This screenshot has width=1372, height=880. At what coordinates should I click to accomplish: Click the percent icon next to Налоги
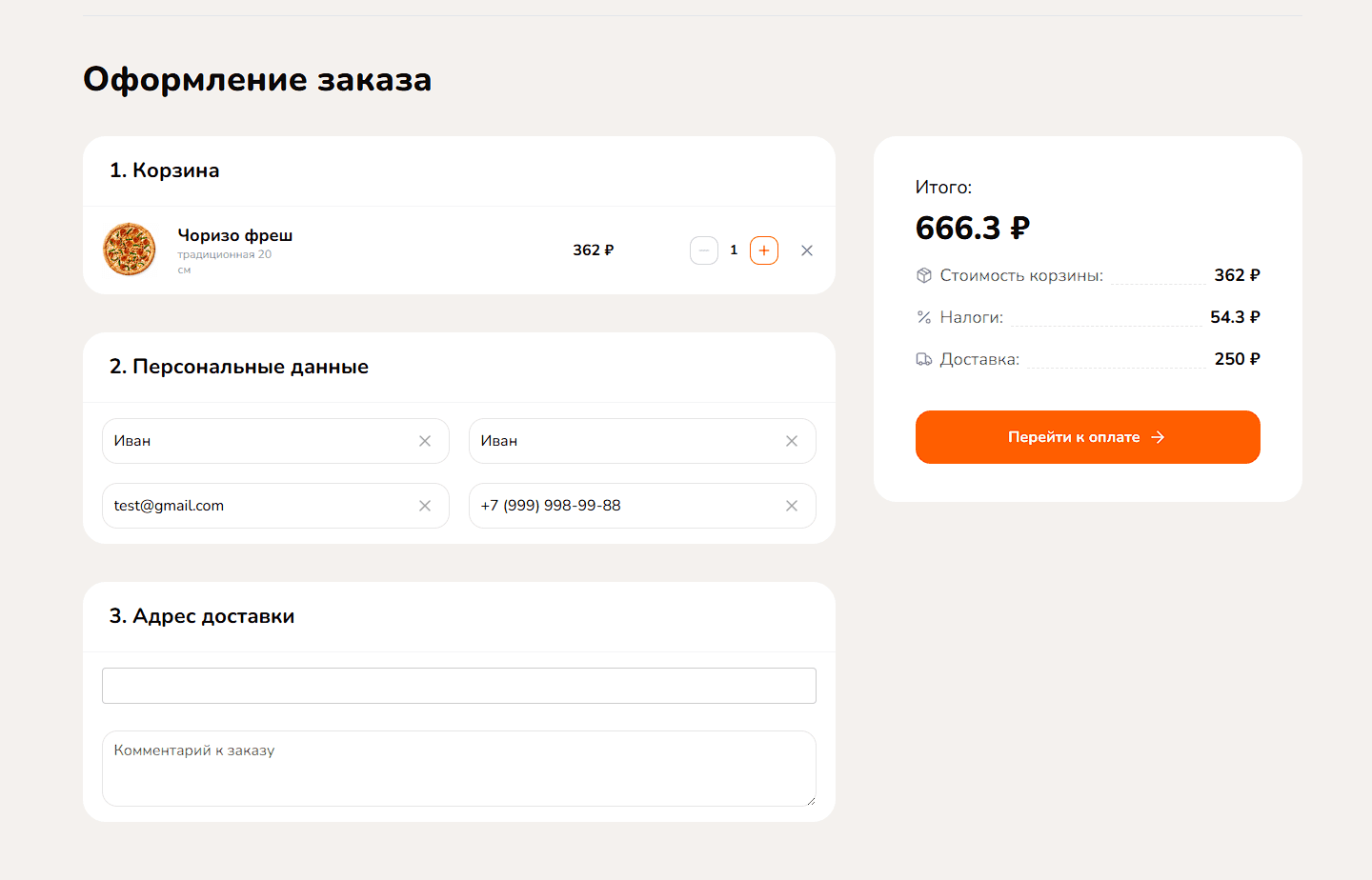924,317
